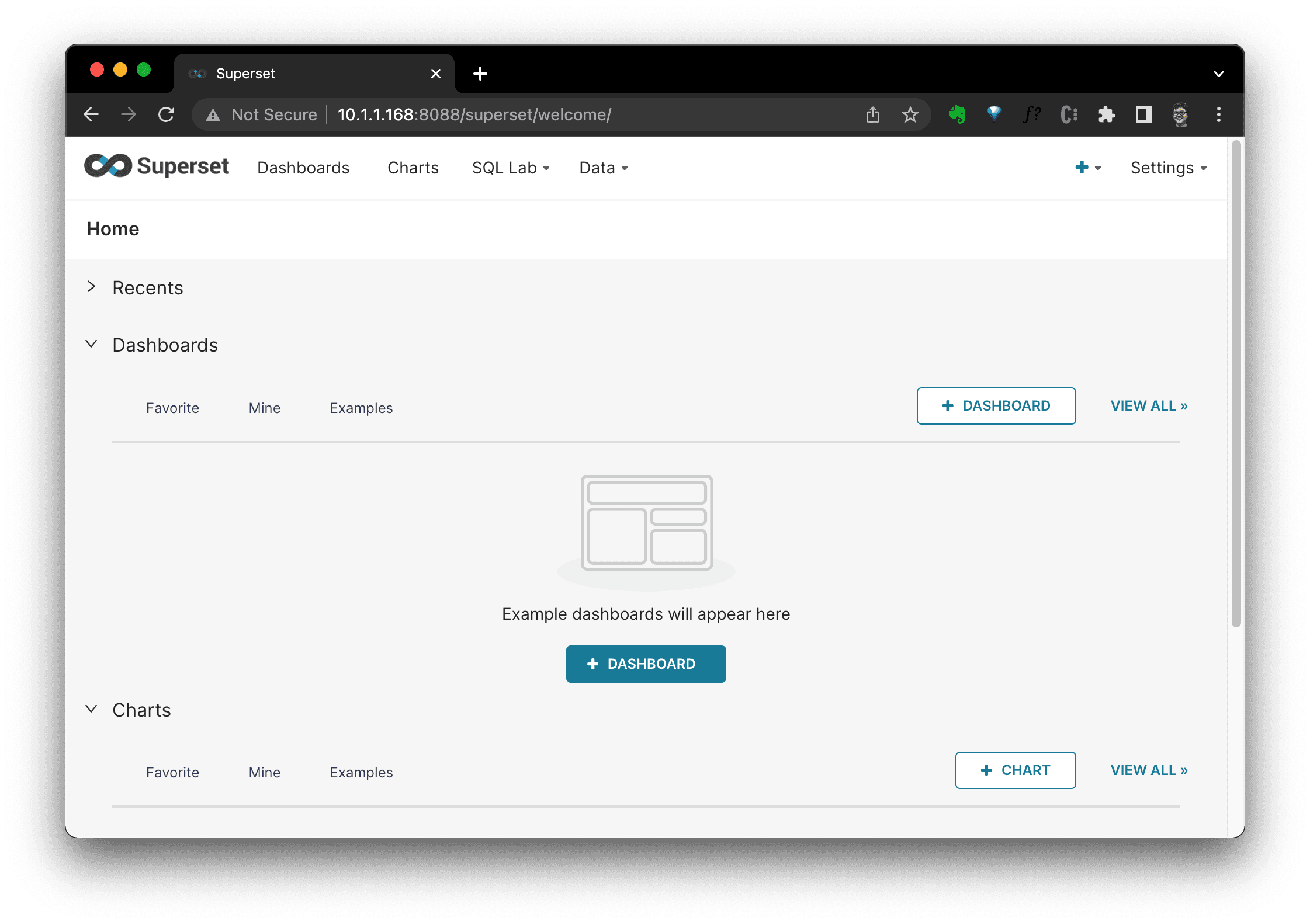Open the Settings dropdown
1310x924 pixels.
(1168, 168)
